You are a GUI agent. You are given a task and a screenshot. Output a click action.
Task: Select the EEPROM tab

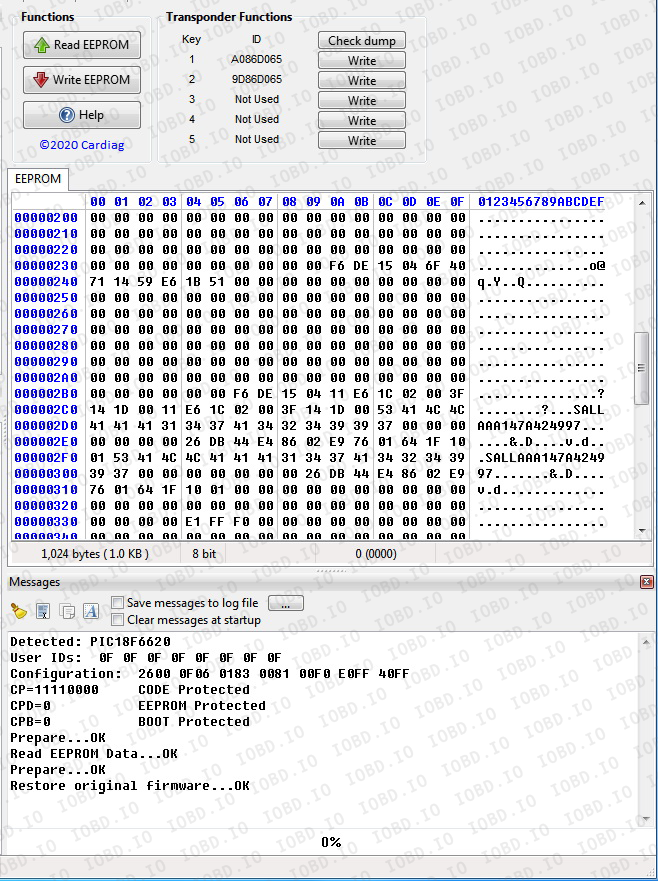tap(38, 179)
